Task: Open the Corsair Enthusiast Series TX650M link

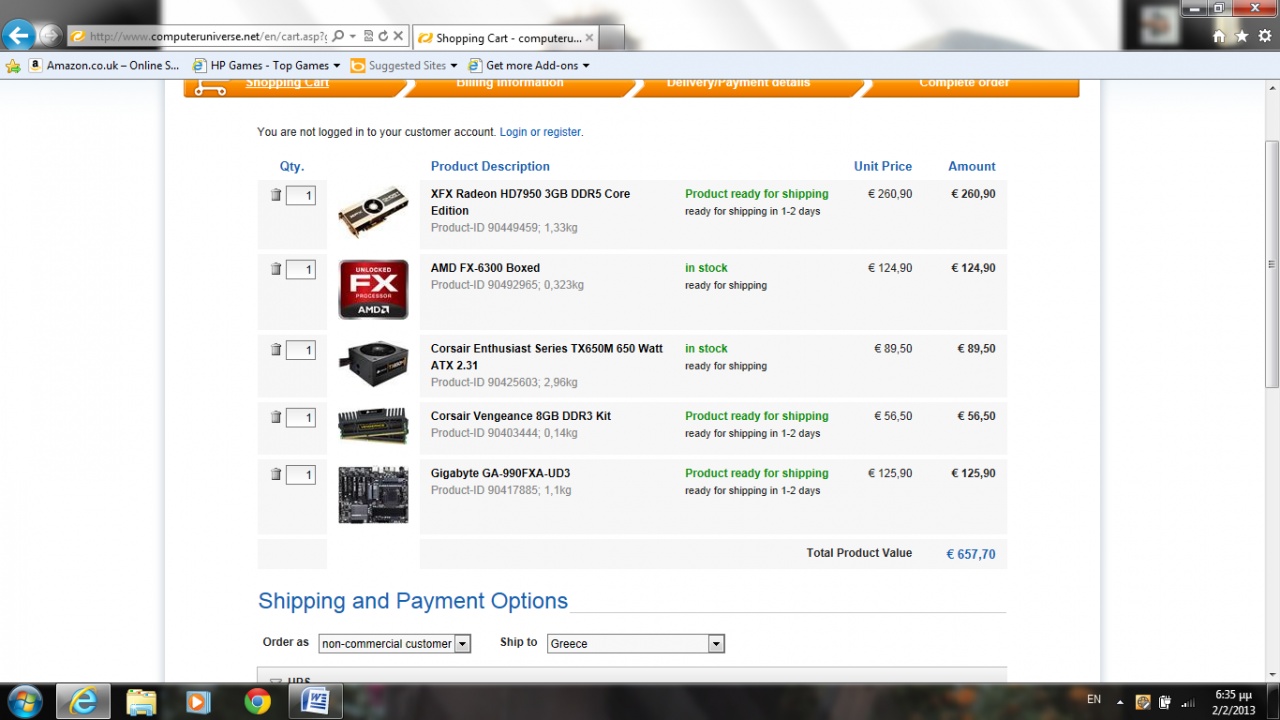Action: point(547,357)
